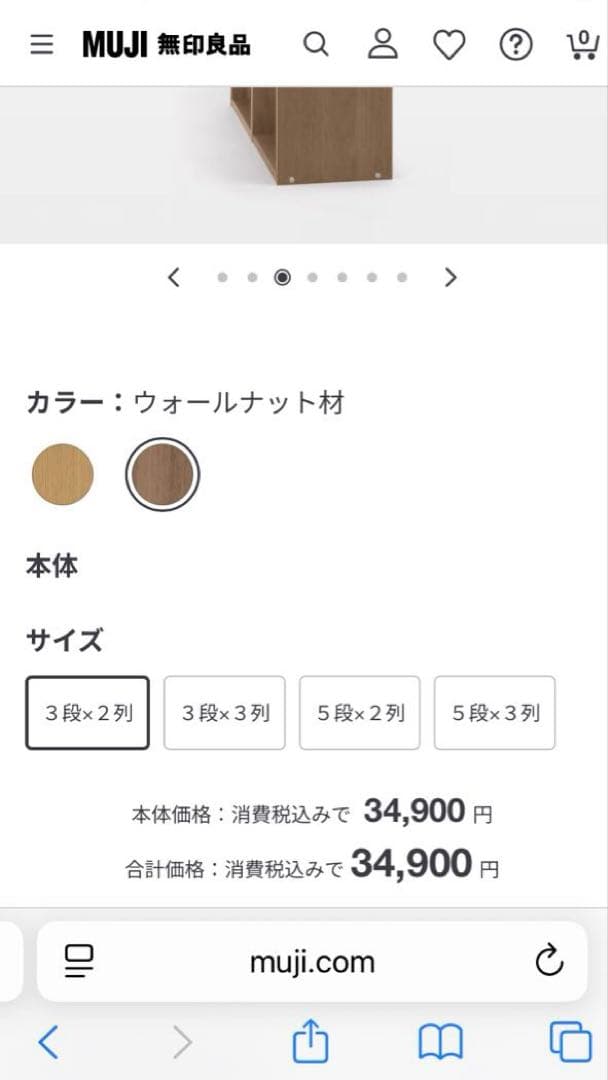Open the favorites wishlist
The image size is (608, 1080).
point(449,44)
